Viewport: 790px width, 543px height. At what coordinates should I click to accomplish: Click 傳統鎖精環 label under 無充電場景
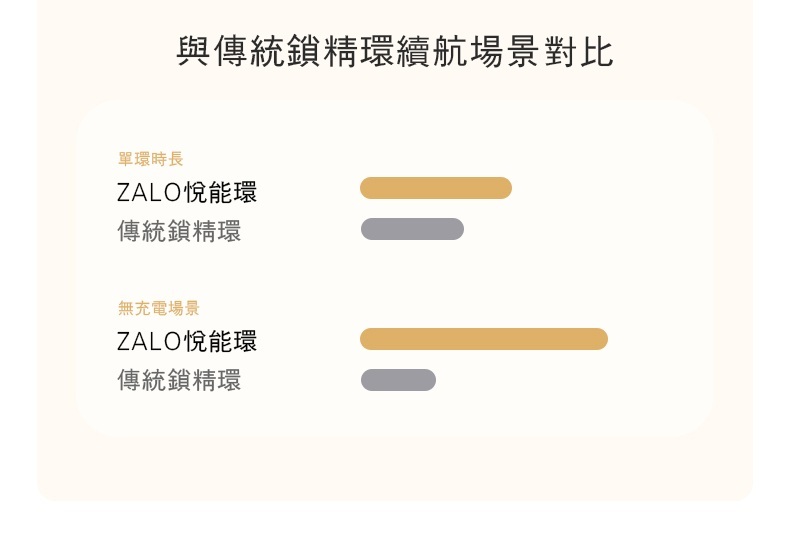coord(179,380)
